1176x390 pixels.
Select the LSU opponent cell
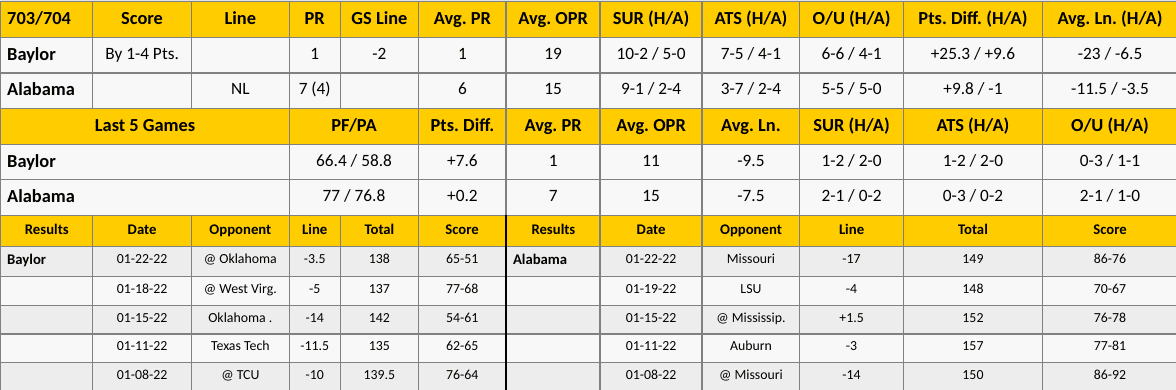click(749, 289)
